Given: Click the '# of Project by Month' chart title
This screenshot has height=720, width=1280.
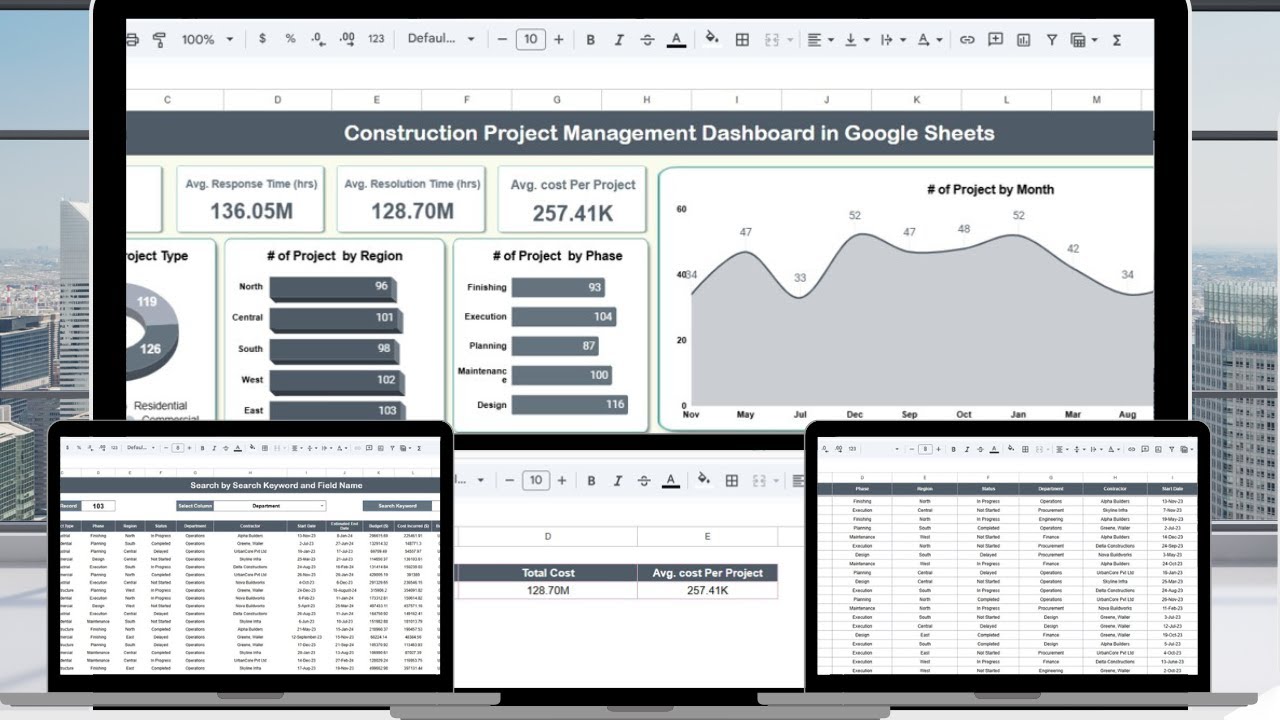Looking at the screenshot, I should point(990,189).
